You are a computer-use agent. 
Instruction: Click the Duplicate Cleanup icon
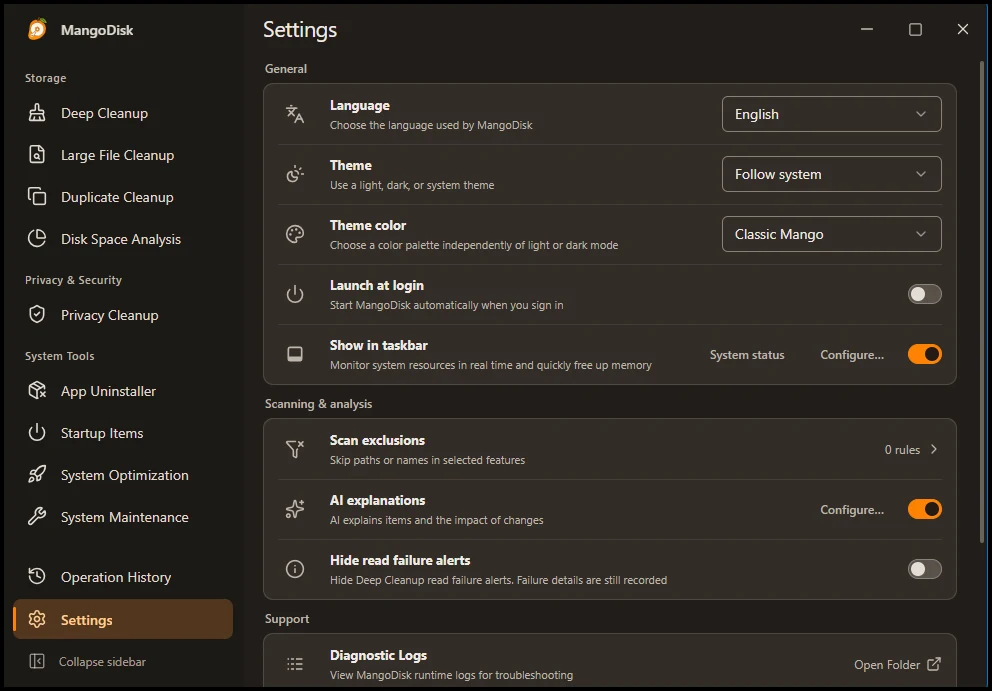tap(37, 197)
